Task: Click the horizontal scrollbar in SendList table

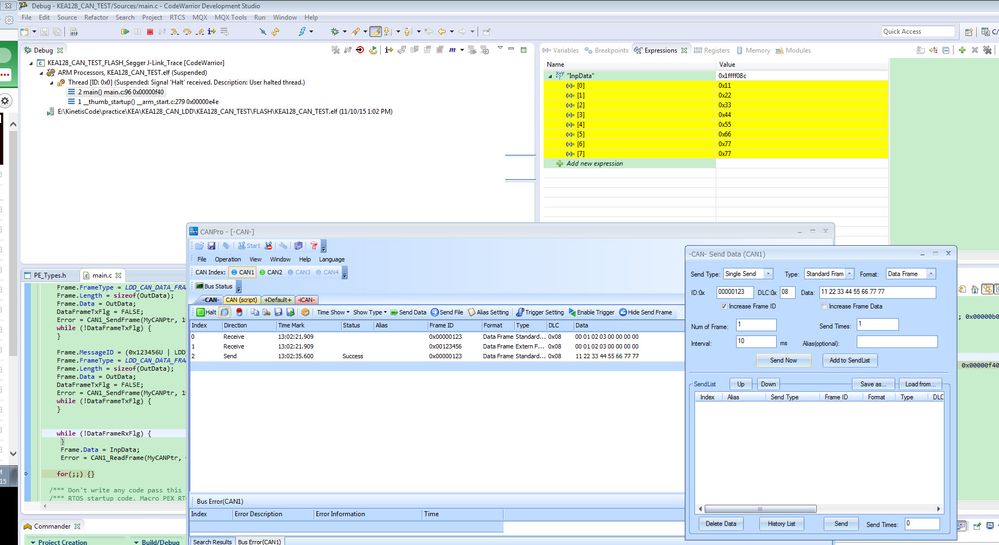Action: coord(758,509)
